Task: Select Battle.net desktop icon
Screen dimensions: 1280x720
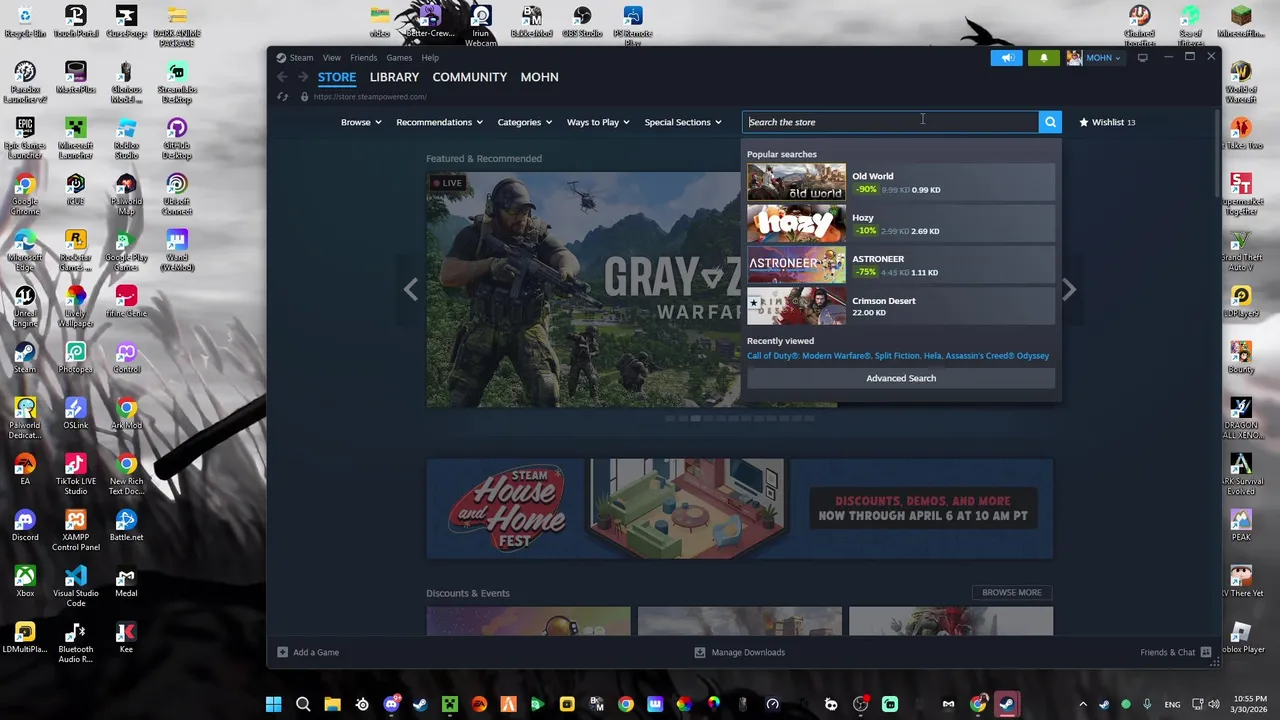Action: coord(126,525)
